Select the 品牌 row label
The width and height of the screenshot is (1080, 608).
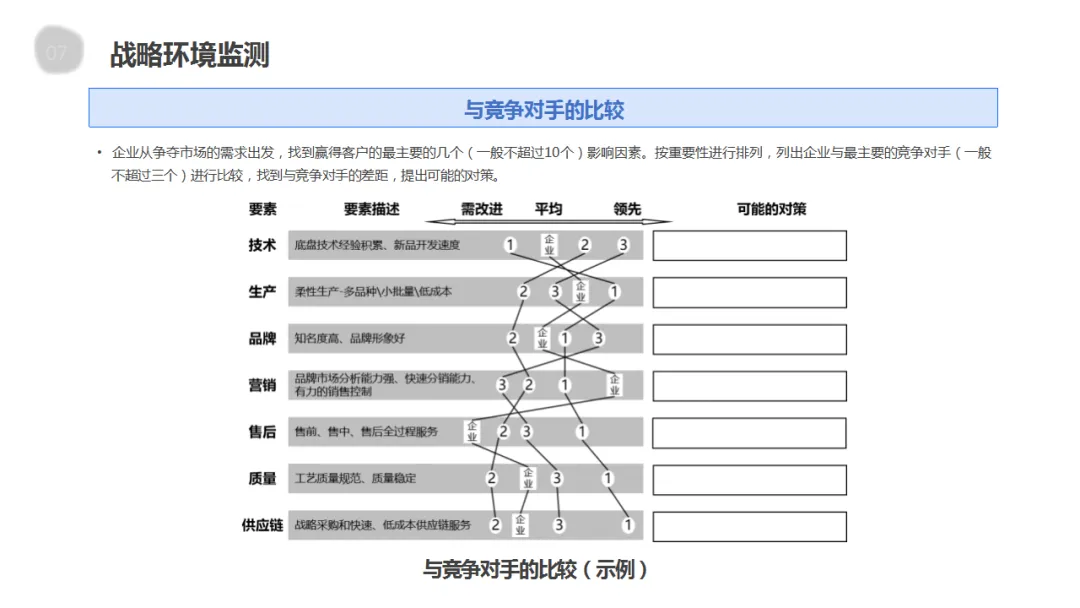pos(262,339)
